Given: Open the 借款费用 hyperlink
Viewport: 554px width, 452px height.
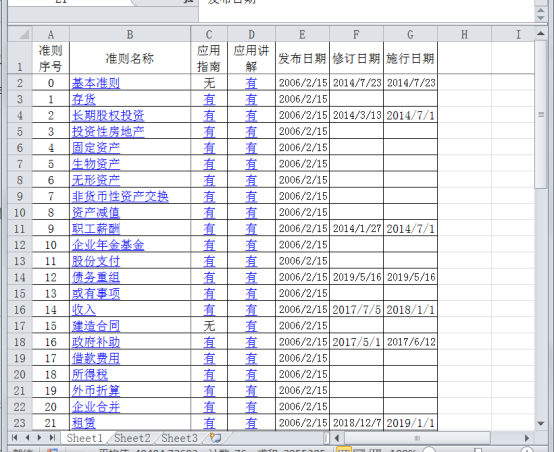Looking at the screenshot, I should pyautogui.click(x=96, y=358).
